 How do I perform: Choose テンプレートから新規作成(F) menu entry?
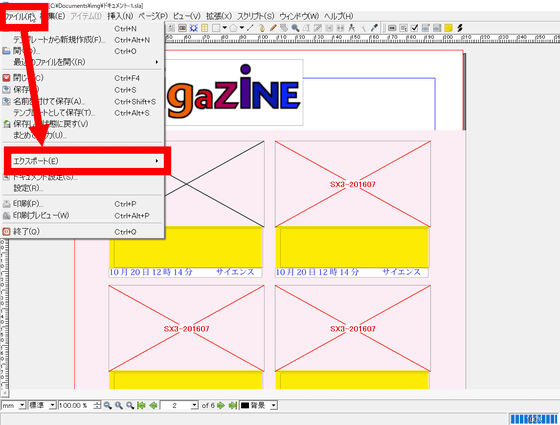click(82, 40)
